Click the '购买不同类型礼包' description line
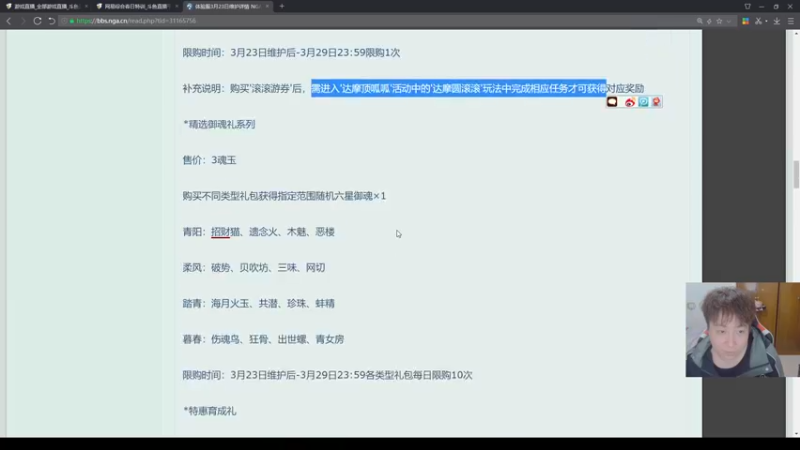This screenshot has width=800, height=450. (284, 196)
